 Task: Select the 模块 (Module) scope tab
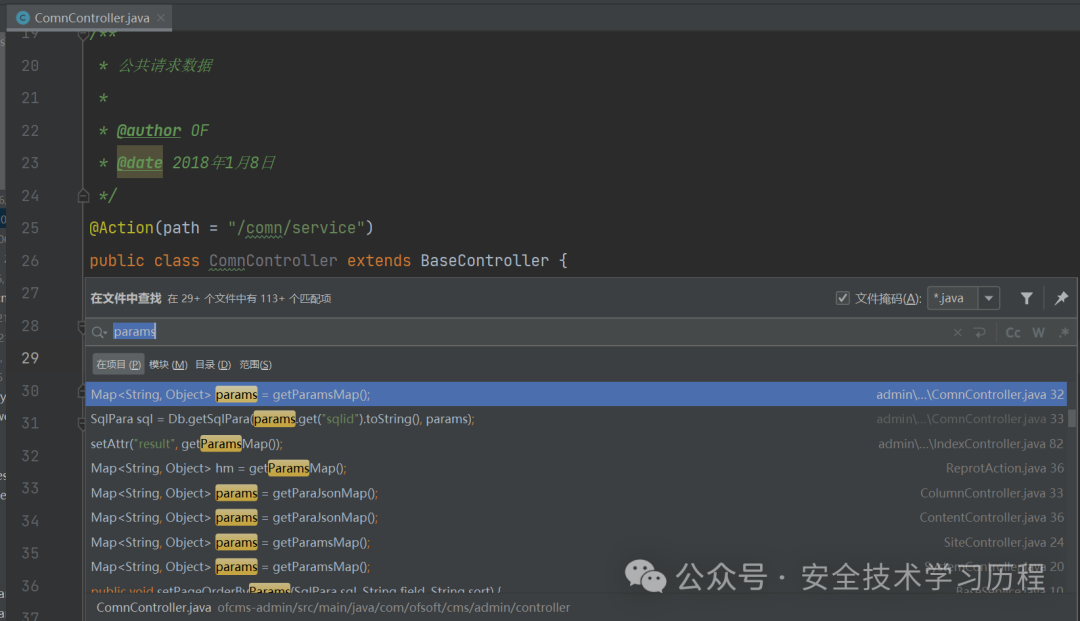coord(168,365)
